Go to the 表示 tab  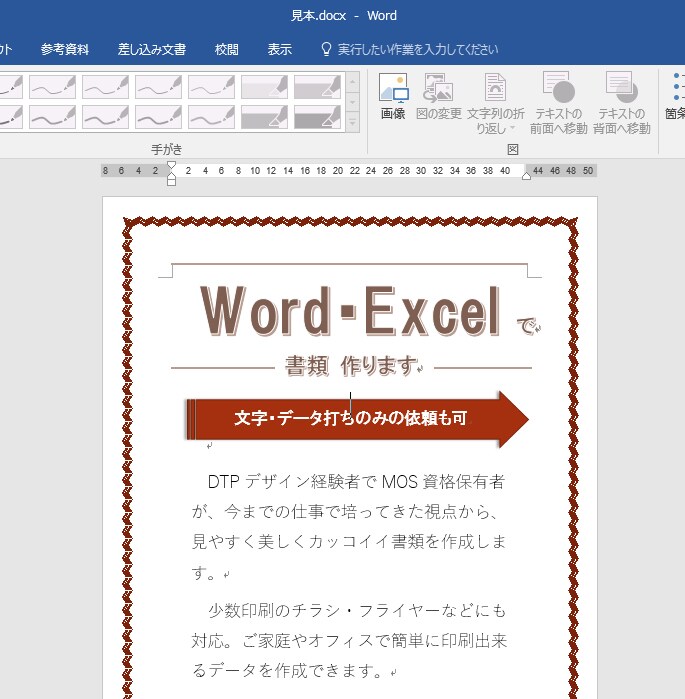tap(279, 49)
